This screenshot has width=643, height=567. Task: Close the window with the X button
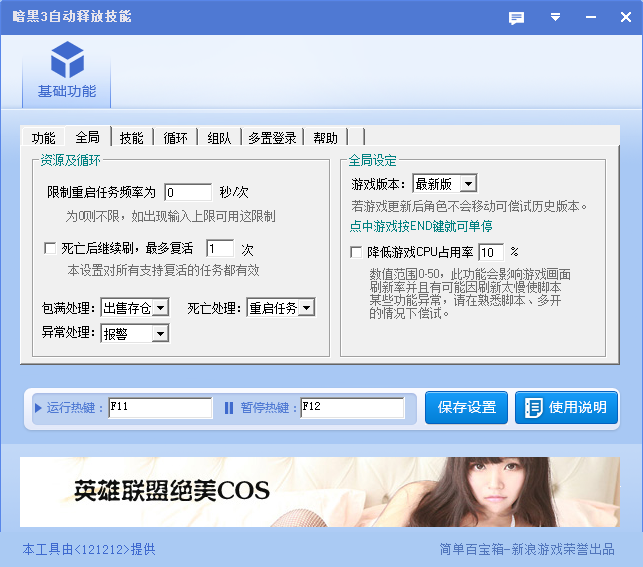point(621,17)
